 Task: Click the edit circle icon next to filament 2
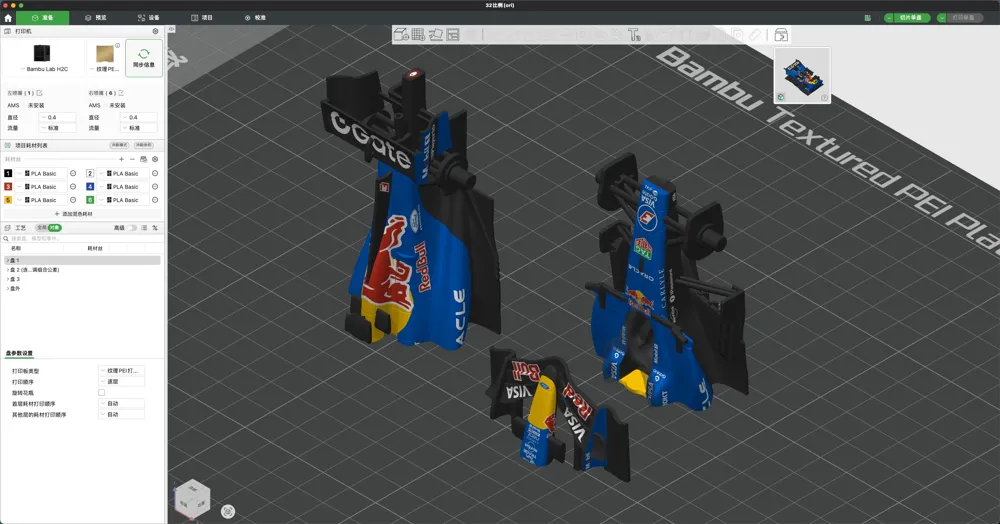[x=155, y=173]
